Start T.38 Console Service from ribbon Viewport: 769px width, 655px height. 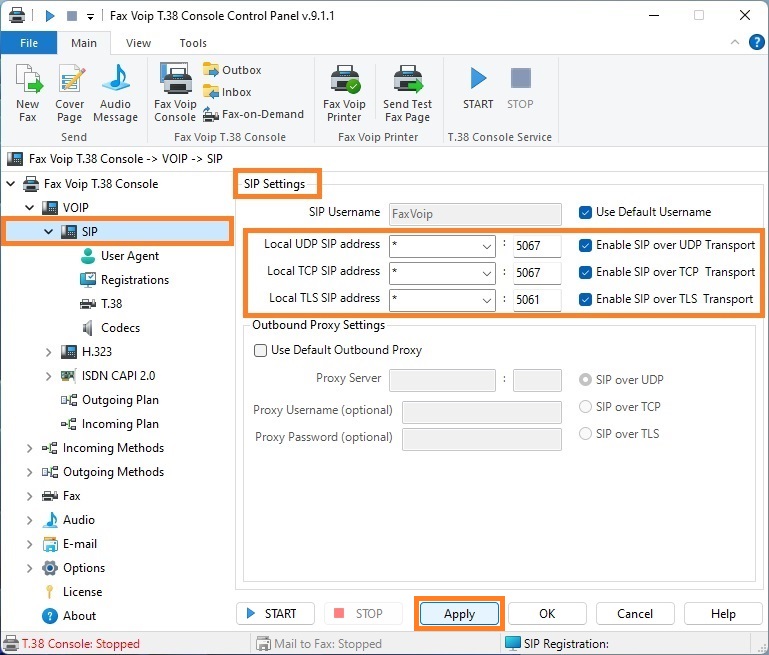point(478,89)
